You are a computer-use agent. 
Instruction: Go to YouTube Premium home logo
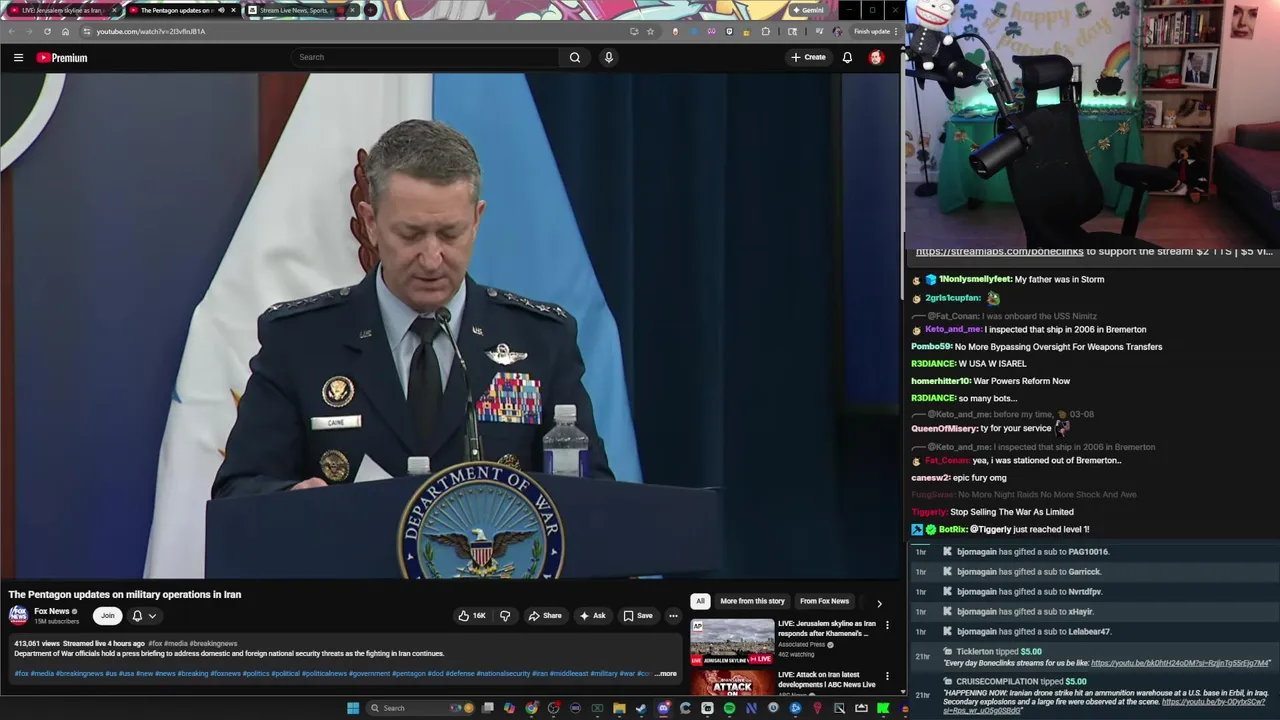[62, 58]
